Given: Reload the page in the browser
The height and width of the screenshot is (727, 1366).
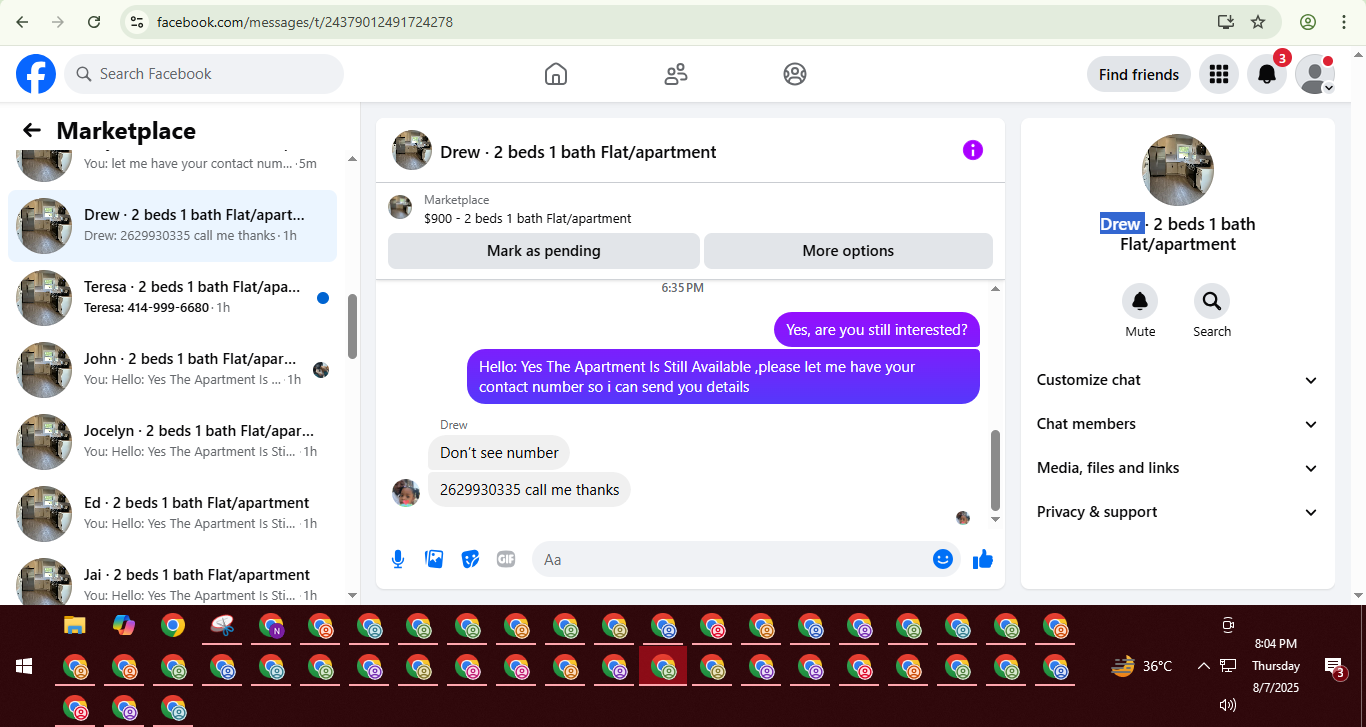Looking at the screenshot, I should click(94, 22).
